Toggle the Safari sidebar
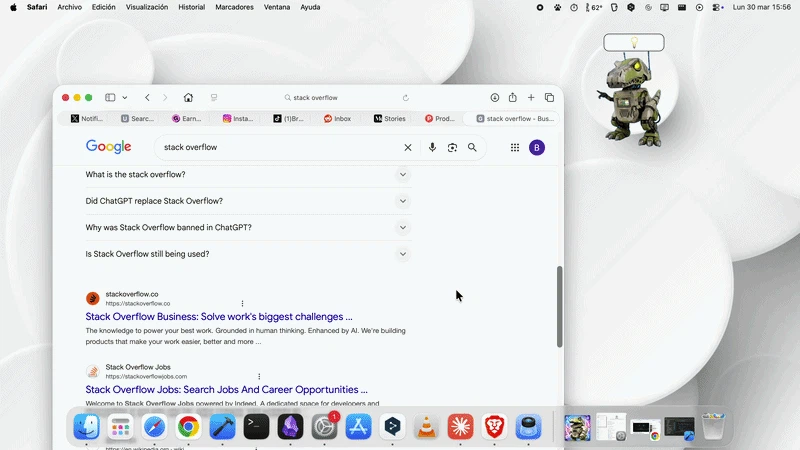Viewport: 800px width, 450px height. click(110, 97)
